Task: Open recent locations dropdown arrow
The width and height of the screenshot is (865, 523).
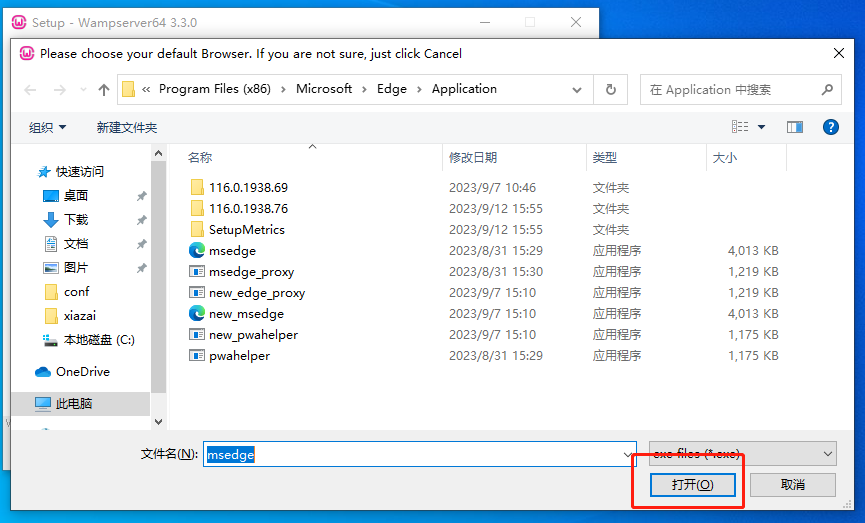Action: coord(83,89)
